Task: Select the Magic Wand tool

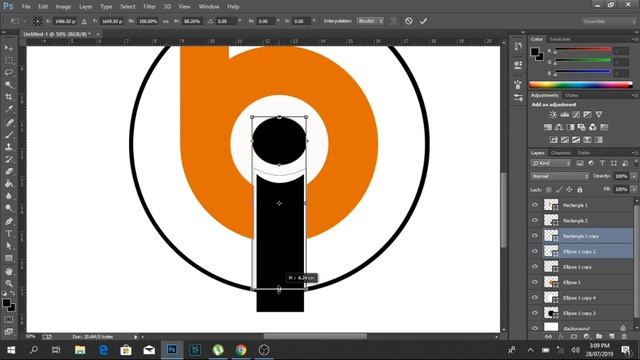Action: tap(9, 85)
